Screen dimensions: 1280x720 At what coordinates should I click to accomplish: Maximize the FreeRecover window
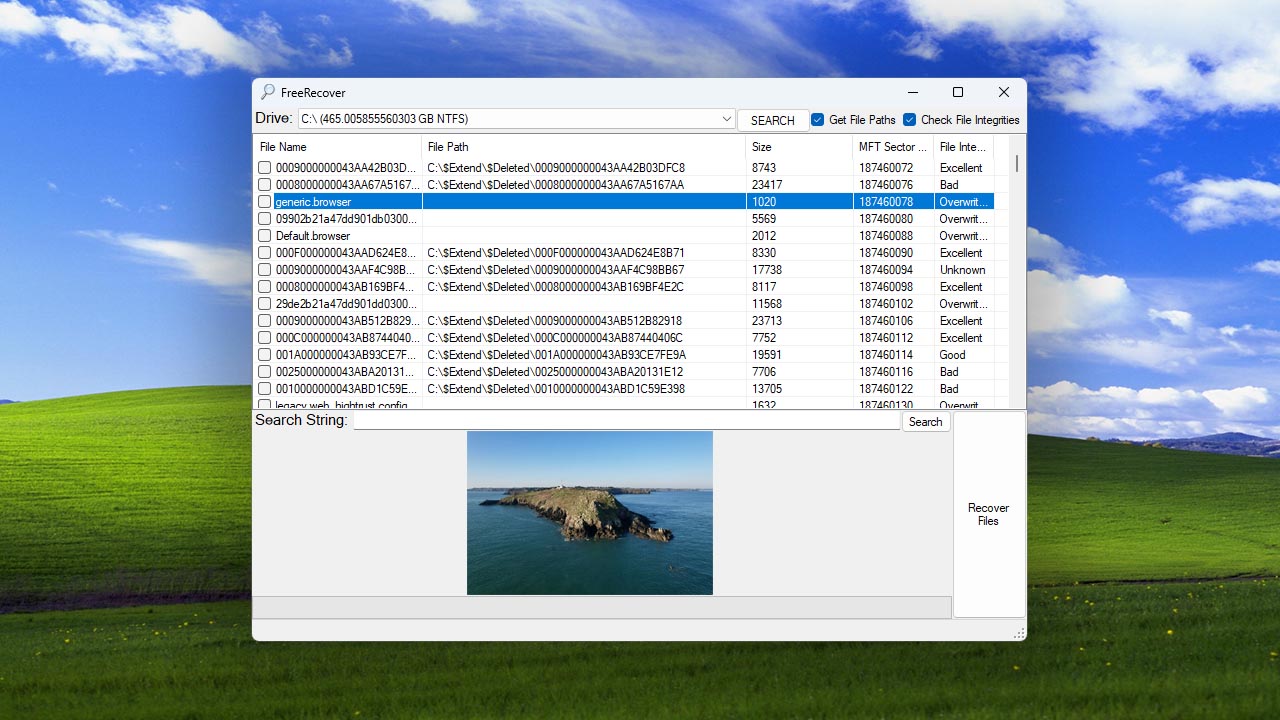(957, 92)
